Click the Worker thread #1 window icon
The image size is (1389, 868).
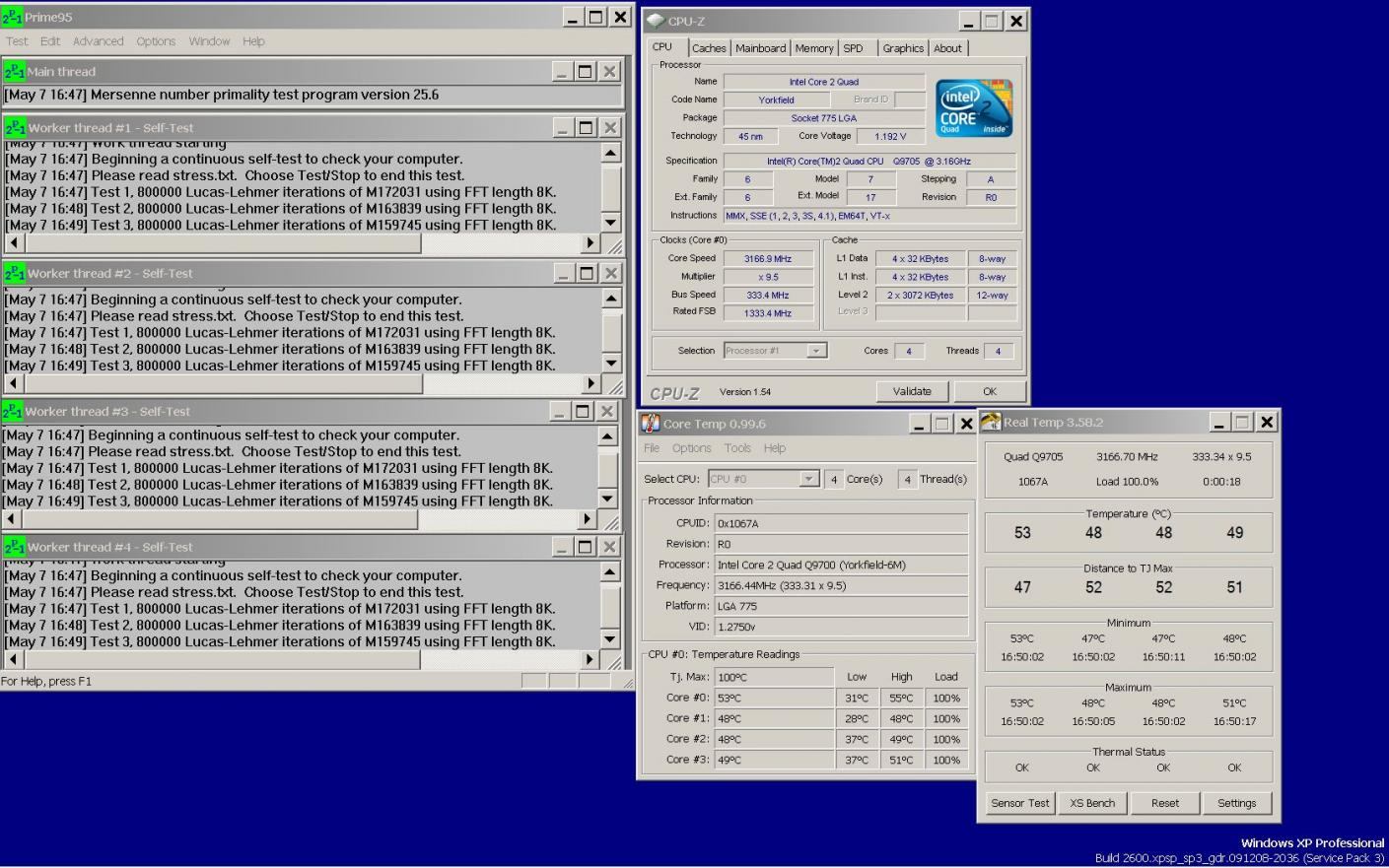click(15, 127)
